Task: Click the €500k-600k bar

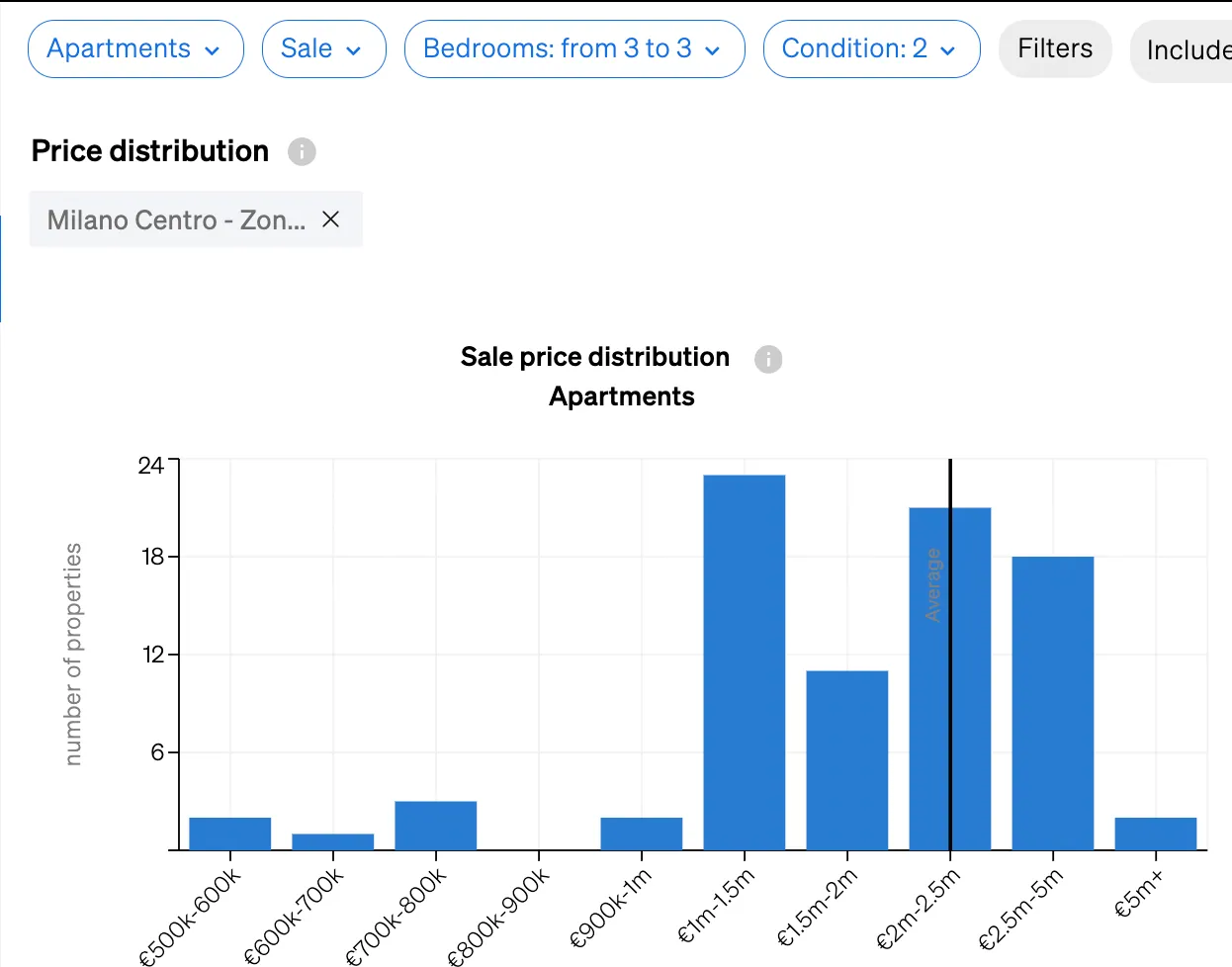Action: pos(230,834)
